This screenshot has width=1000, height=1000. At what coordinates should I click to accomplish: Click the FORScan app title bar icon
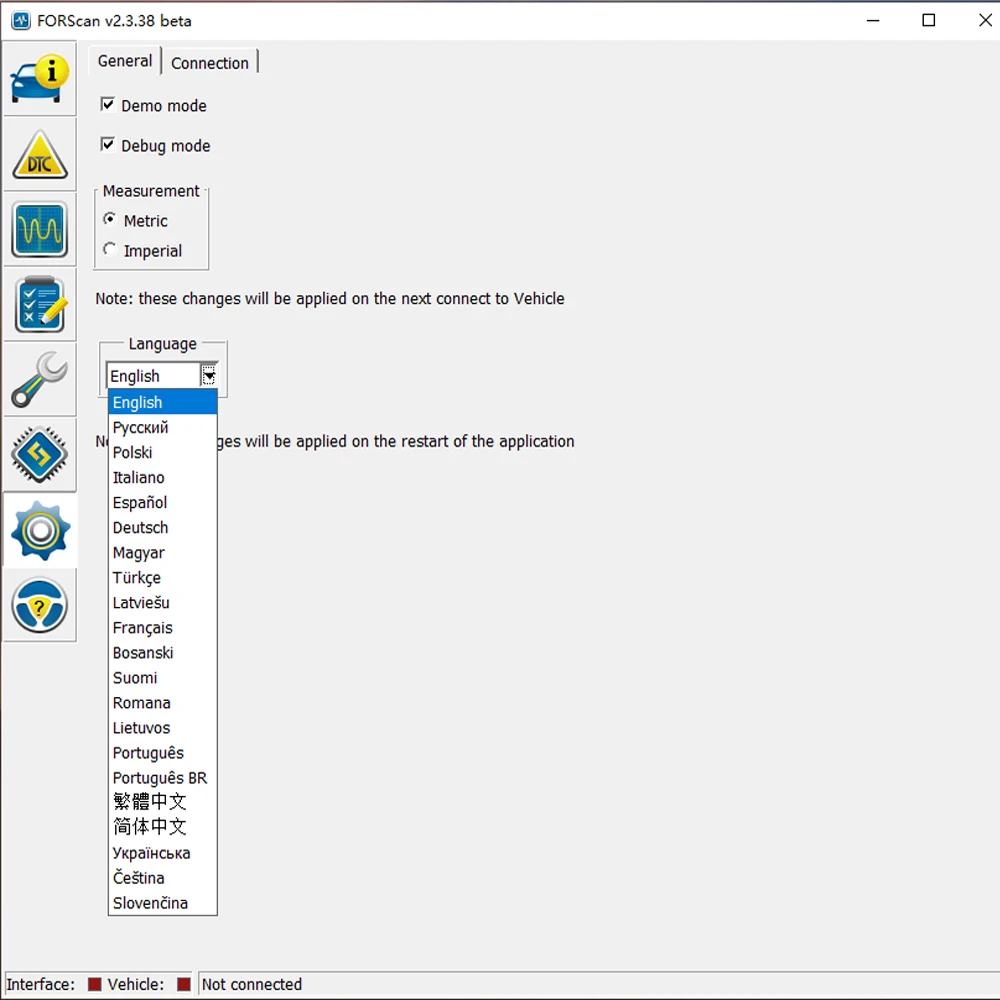tap(21, 20)
